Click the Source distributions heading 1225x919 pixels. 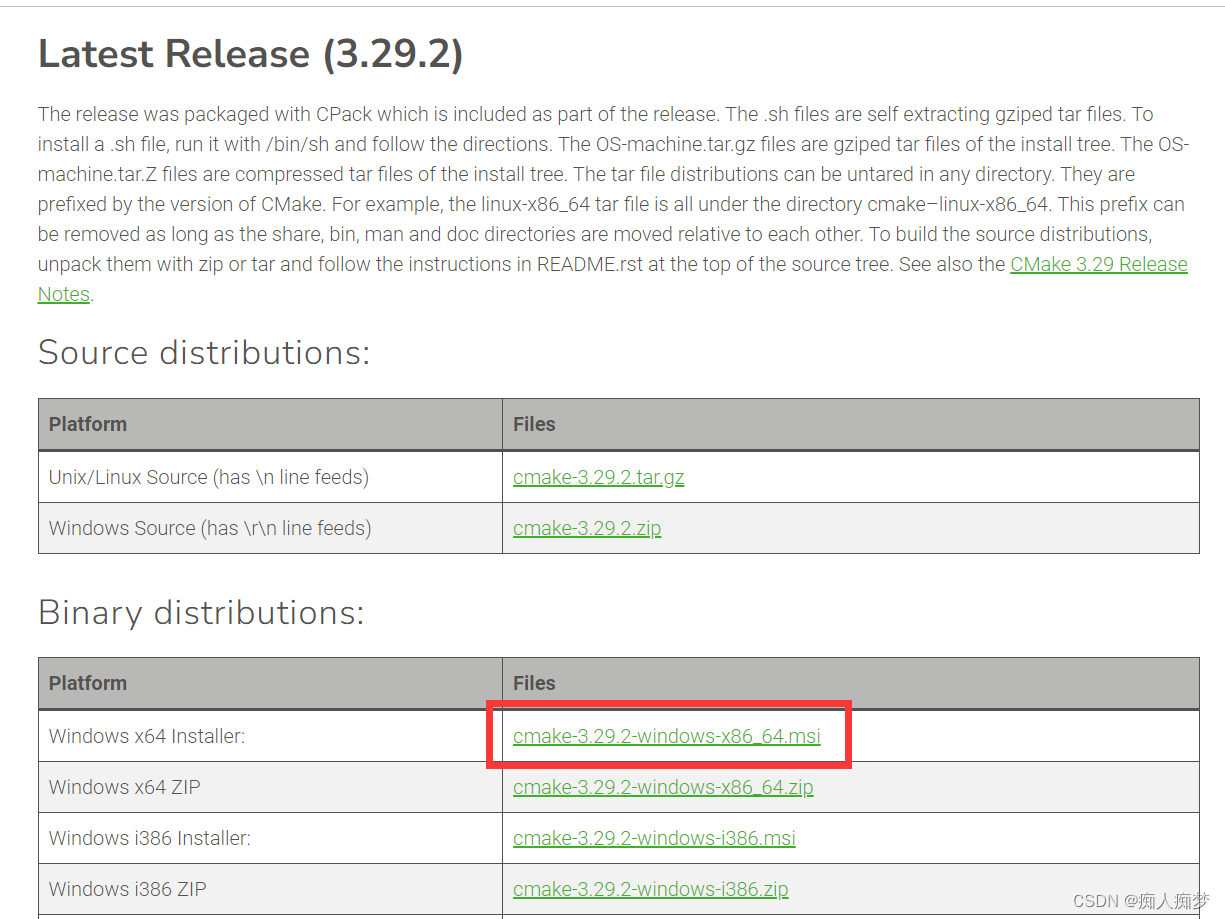coord(204,352)
